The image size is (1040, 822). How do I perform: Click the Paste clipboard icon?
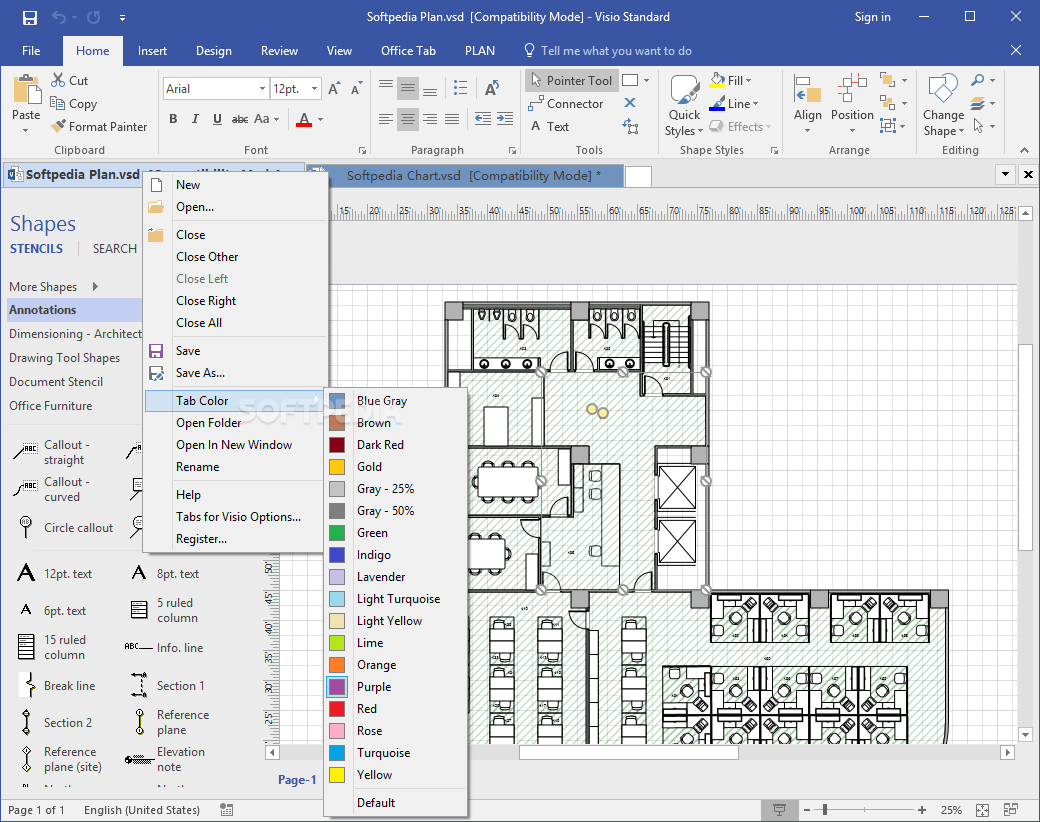coord(27,89)
